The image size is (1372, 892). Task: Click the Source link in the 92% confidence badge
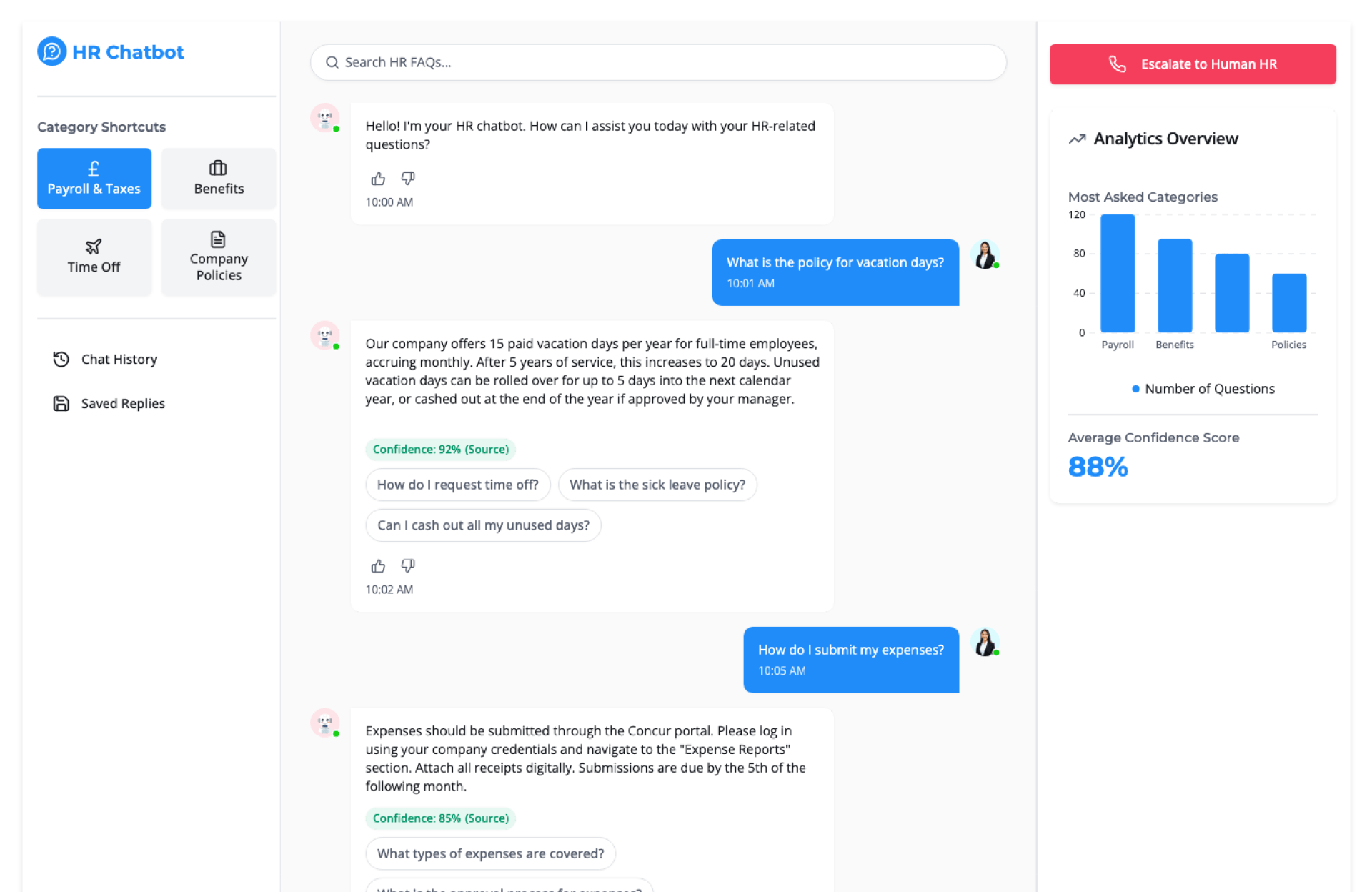[487, 449]
